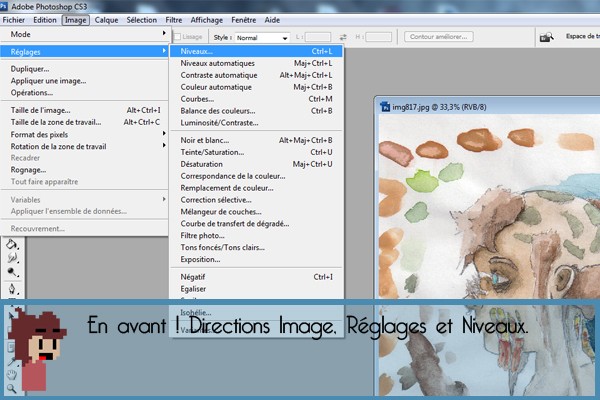Choose Courbe de transfert de dégradé
Viewport: 600px width, 400px height.
[x=256, y=223]
